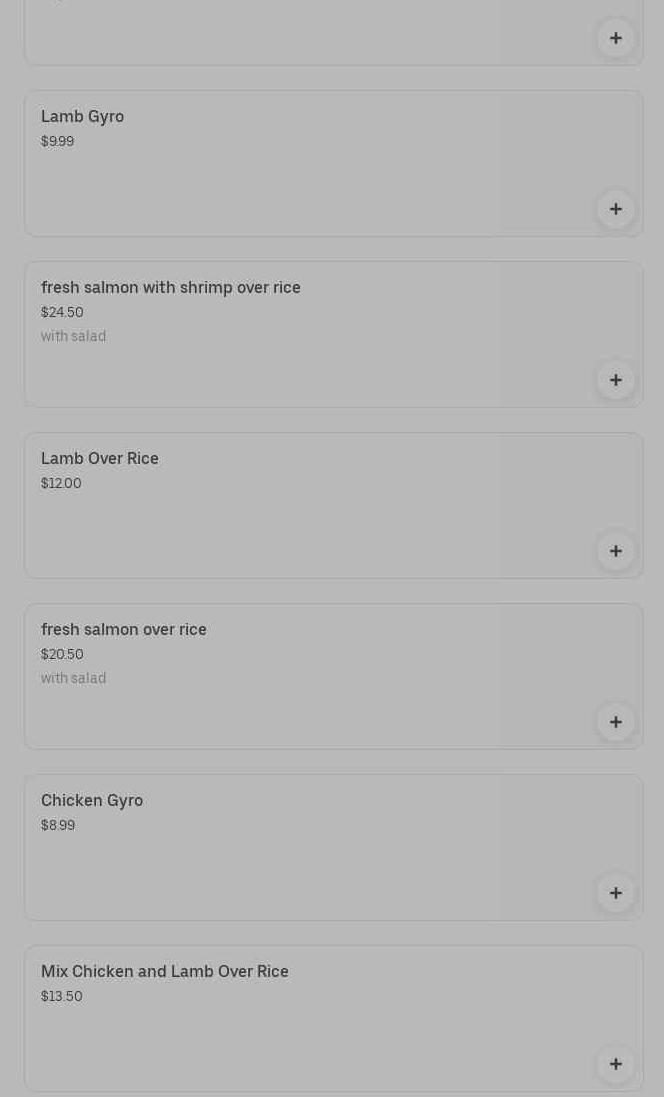Viewport: 664px width, 1097px height.
Task: Select the Chicken Gyro item name
Action: (92, 801)
